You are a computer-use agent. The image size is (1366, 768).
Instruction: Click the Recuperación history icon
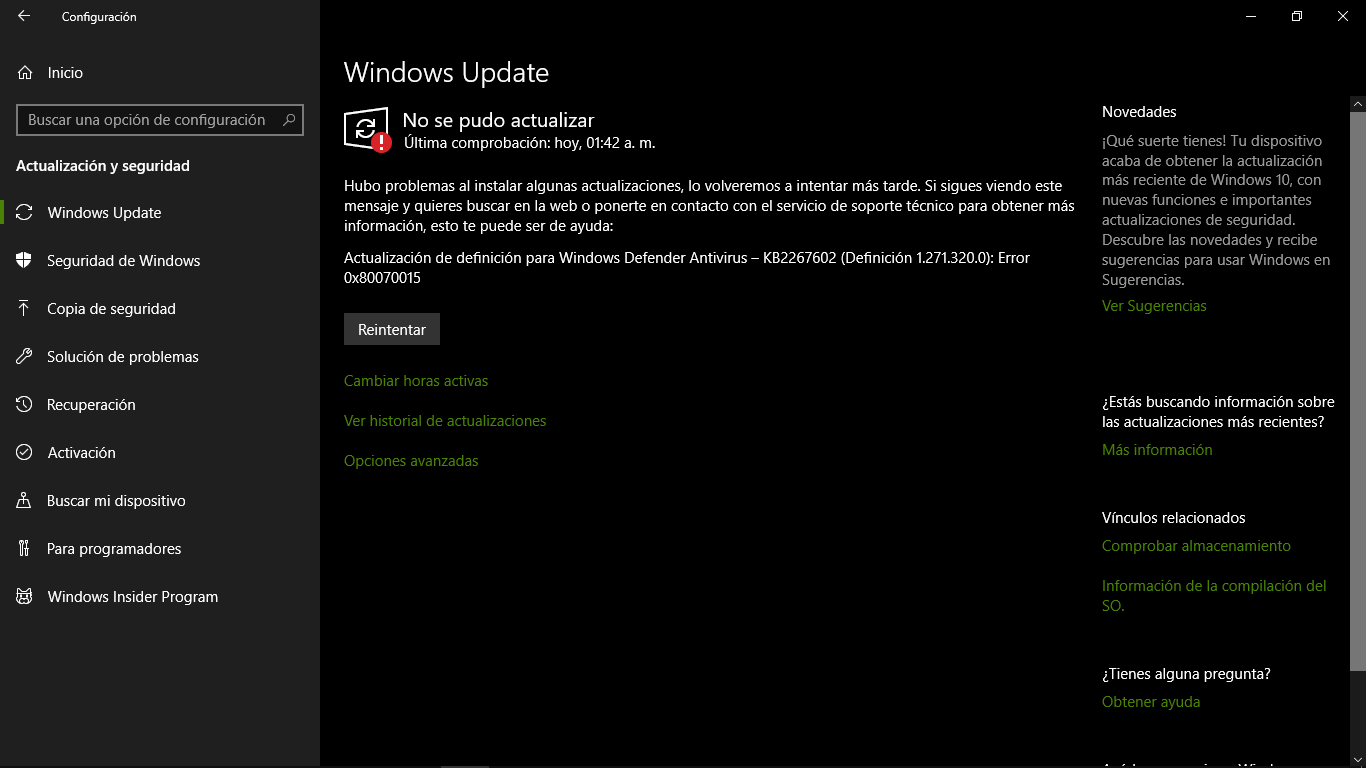pyautogui.click(x=25, y=405)
